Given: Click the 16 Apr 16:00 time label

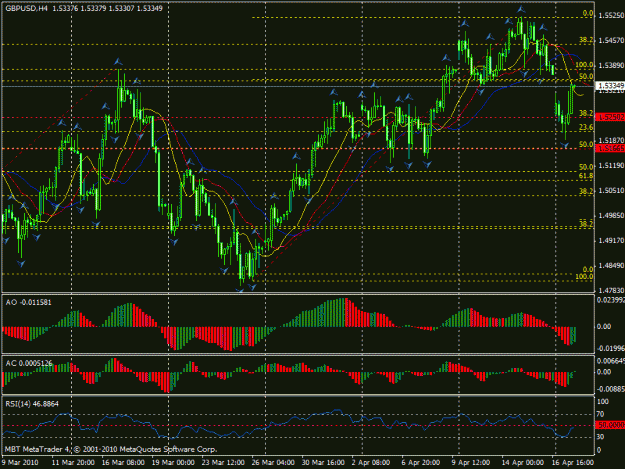Looking at the screenshot, I should [572, 462].
